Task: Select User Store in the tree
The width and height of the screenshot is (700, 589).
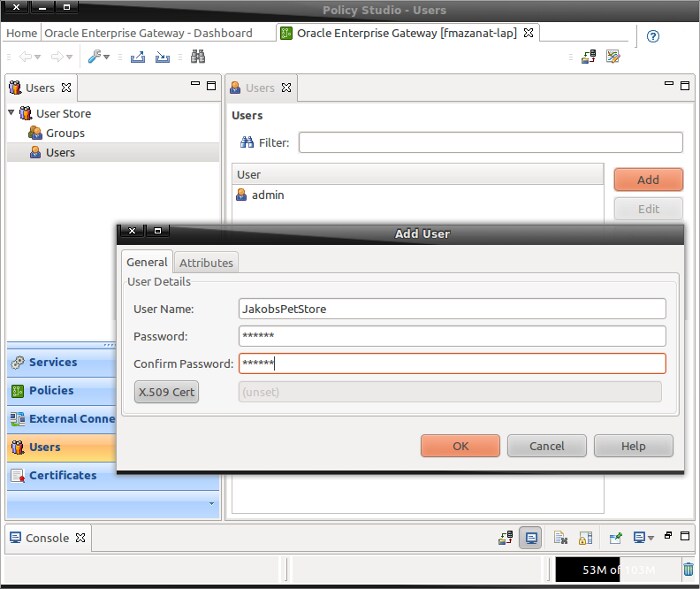Action: click(x=63, y=113)
